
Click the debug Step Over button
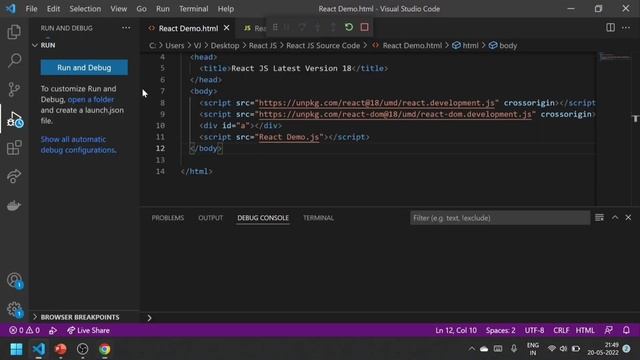pyautogui.click(x=302, y=27)
